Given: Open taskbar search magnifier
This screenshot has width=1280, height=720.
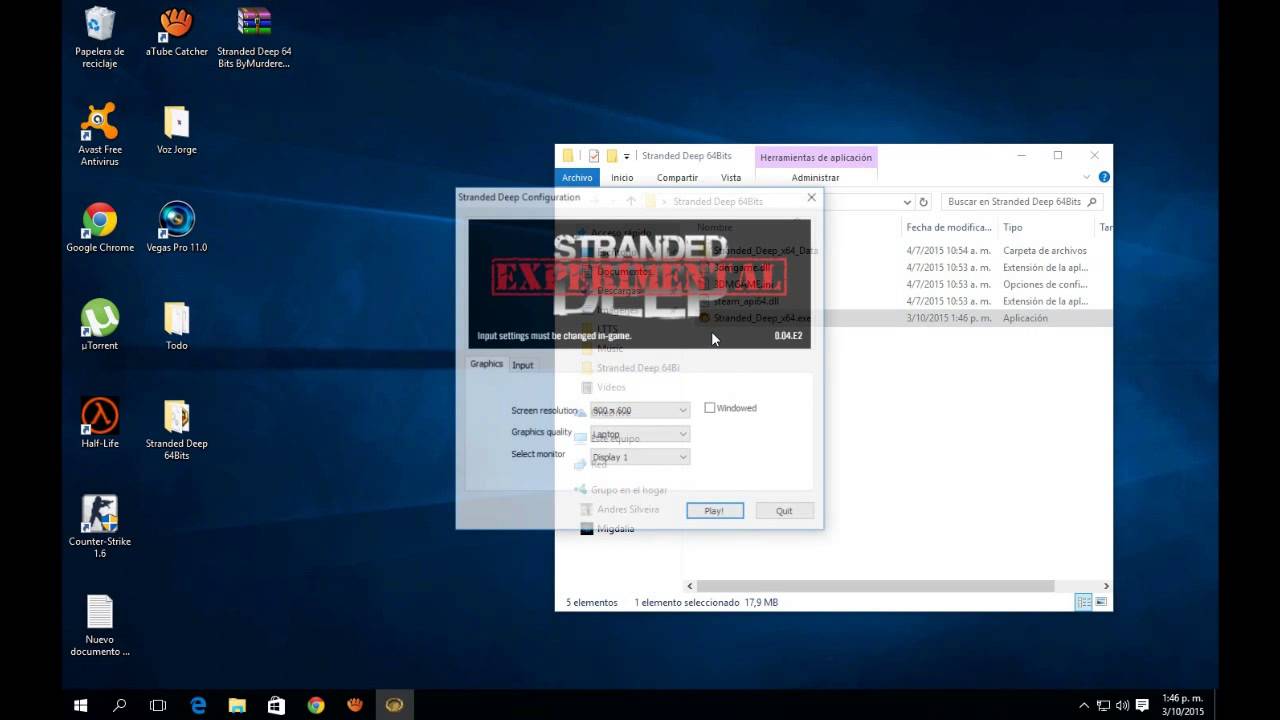Looking at the screenshot, I should (x=119, y=705).
